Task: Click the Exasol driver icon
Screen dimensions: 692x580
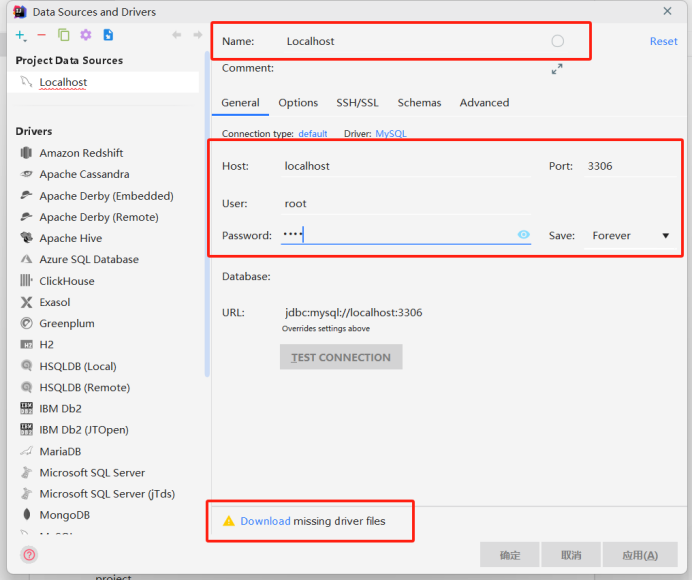Action: coord(26,302)
